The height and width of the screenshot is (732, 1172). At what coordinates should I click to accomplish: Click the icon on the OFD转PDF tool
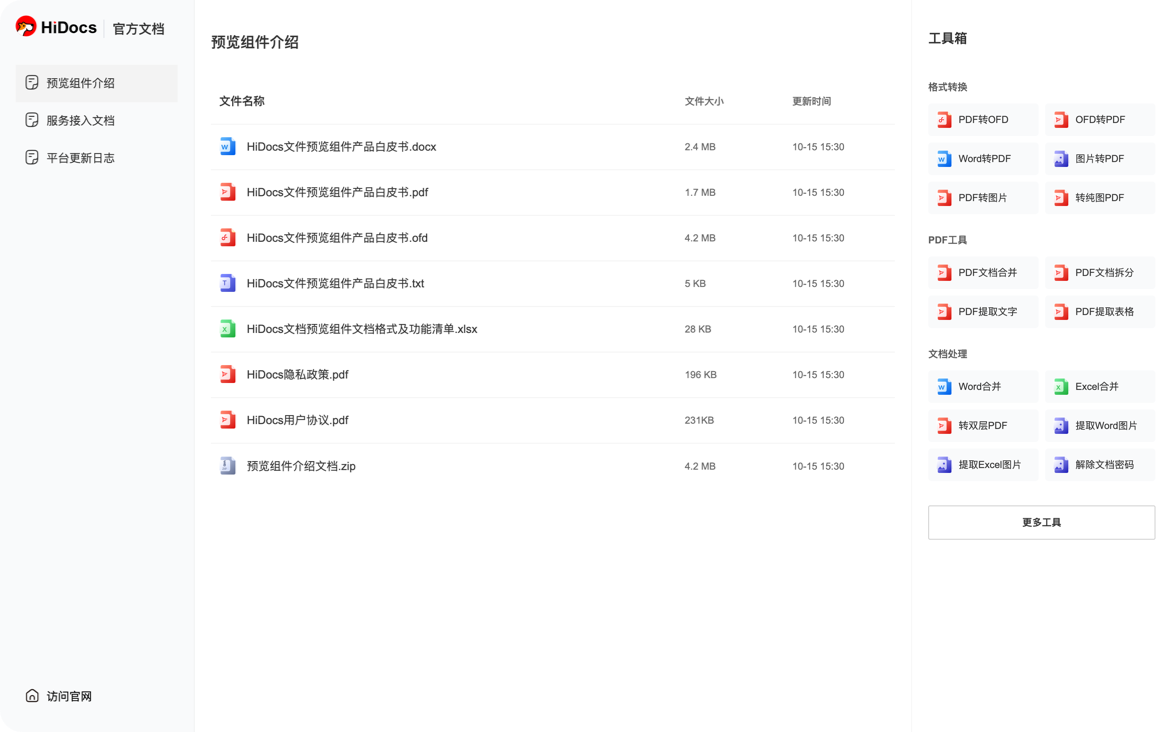(x=1061, y=120)
